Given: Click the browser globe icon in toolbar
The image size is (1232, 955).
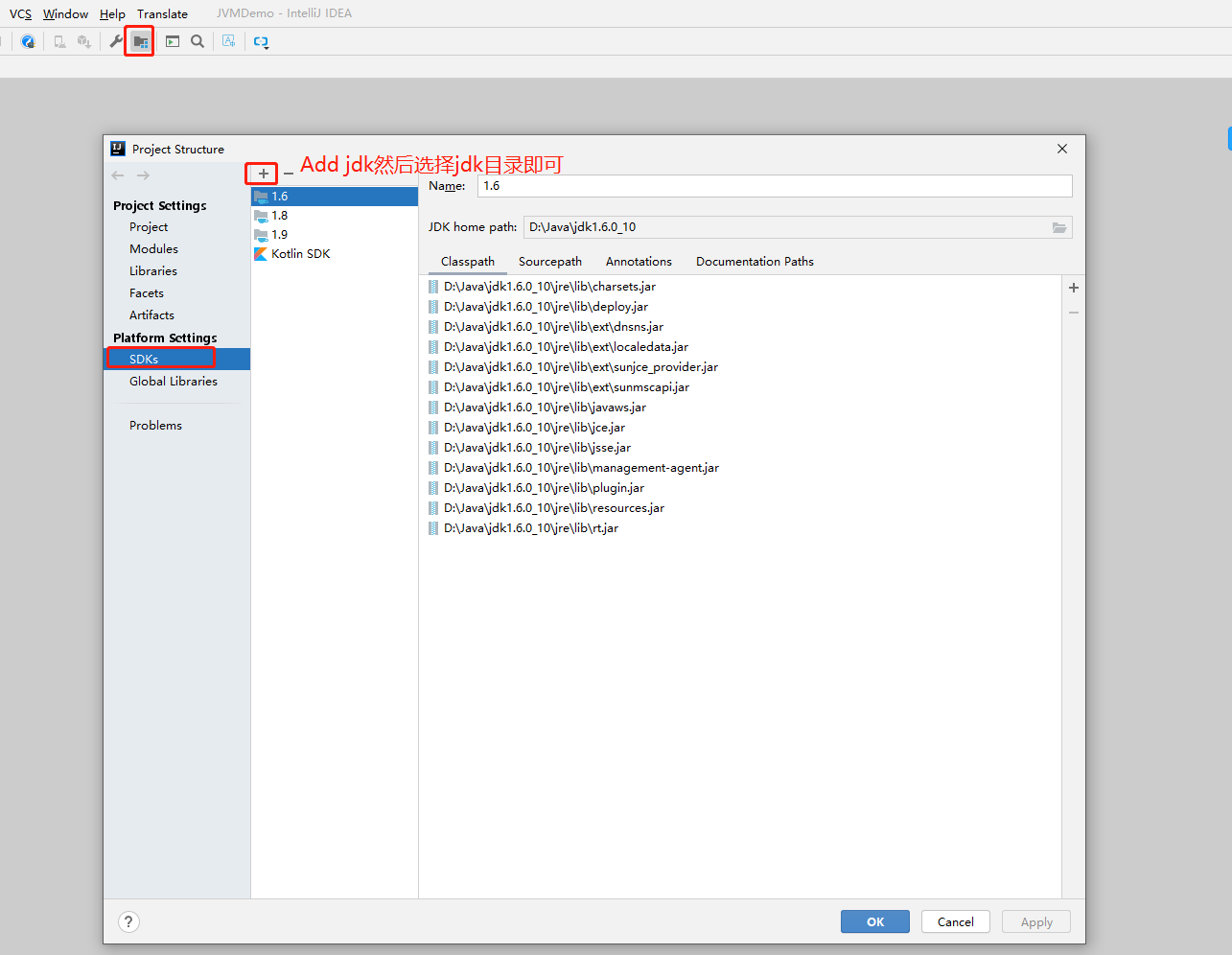Looking at the screenshot, I should point(27,41).
